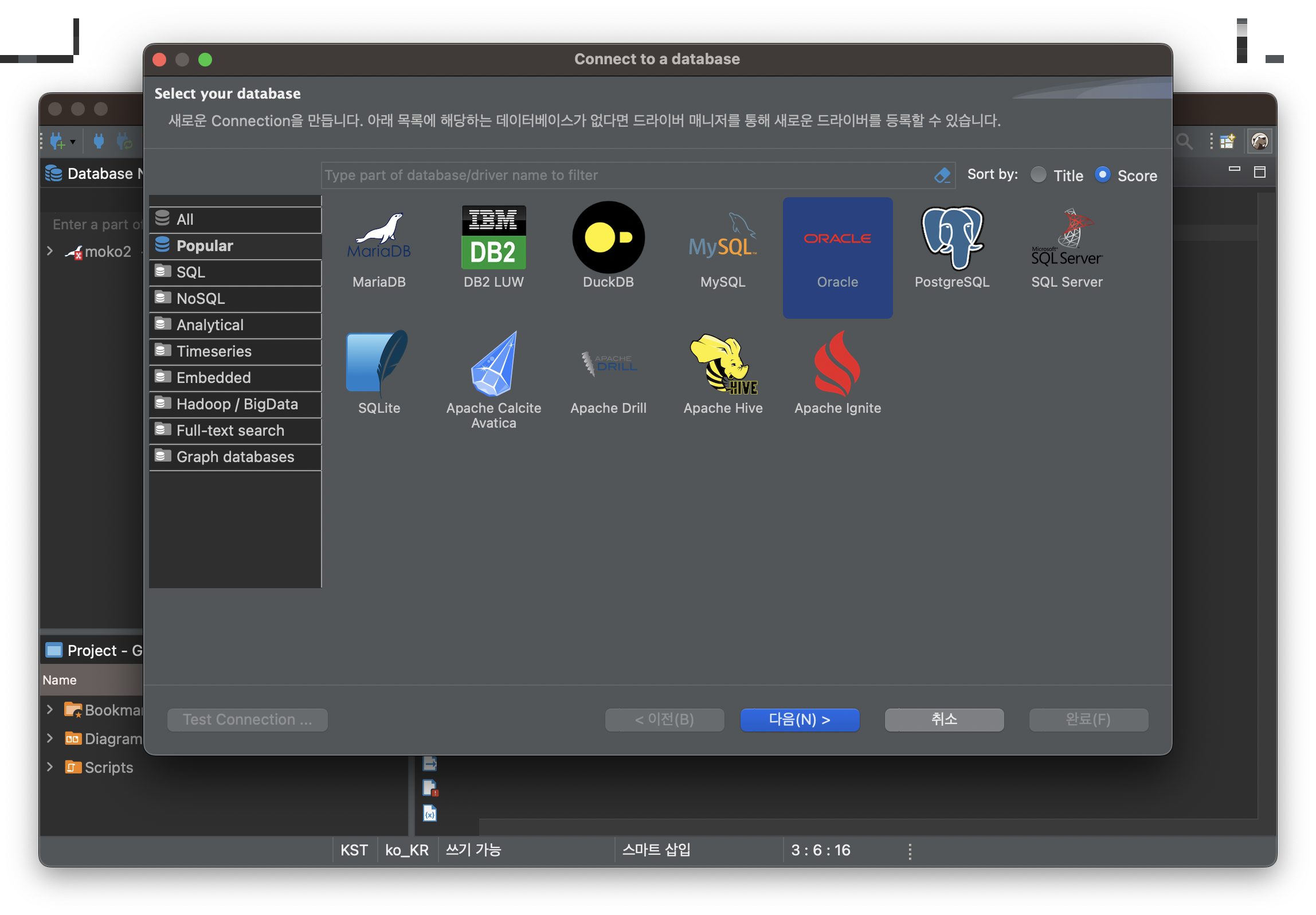The height and width of the screenshot is (915, 1316).
Task: Sort drivers by Title radio button
Action: point(1038,175)
